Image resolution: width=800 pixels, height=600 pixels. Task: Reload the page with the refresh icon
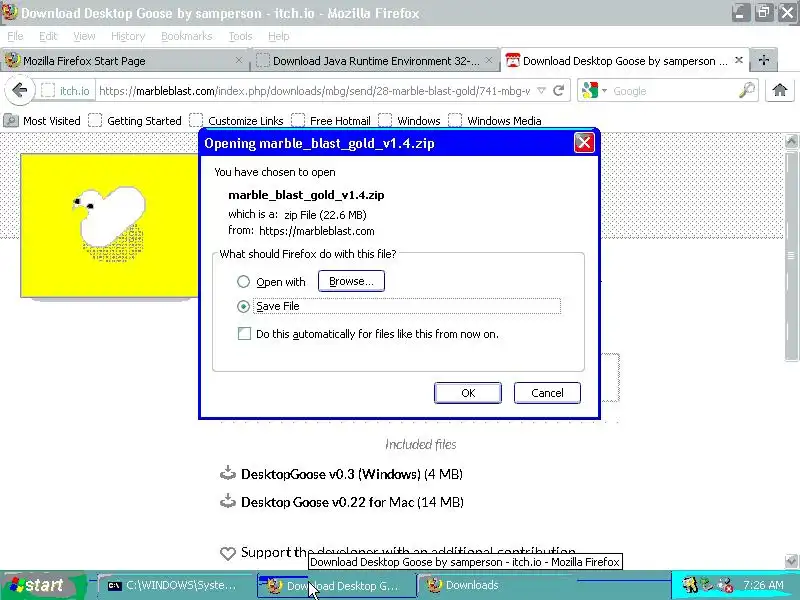point(559,91)
